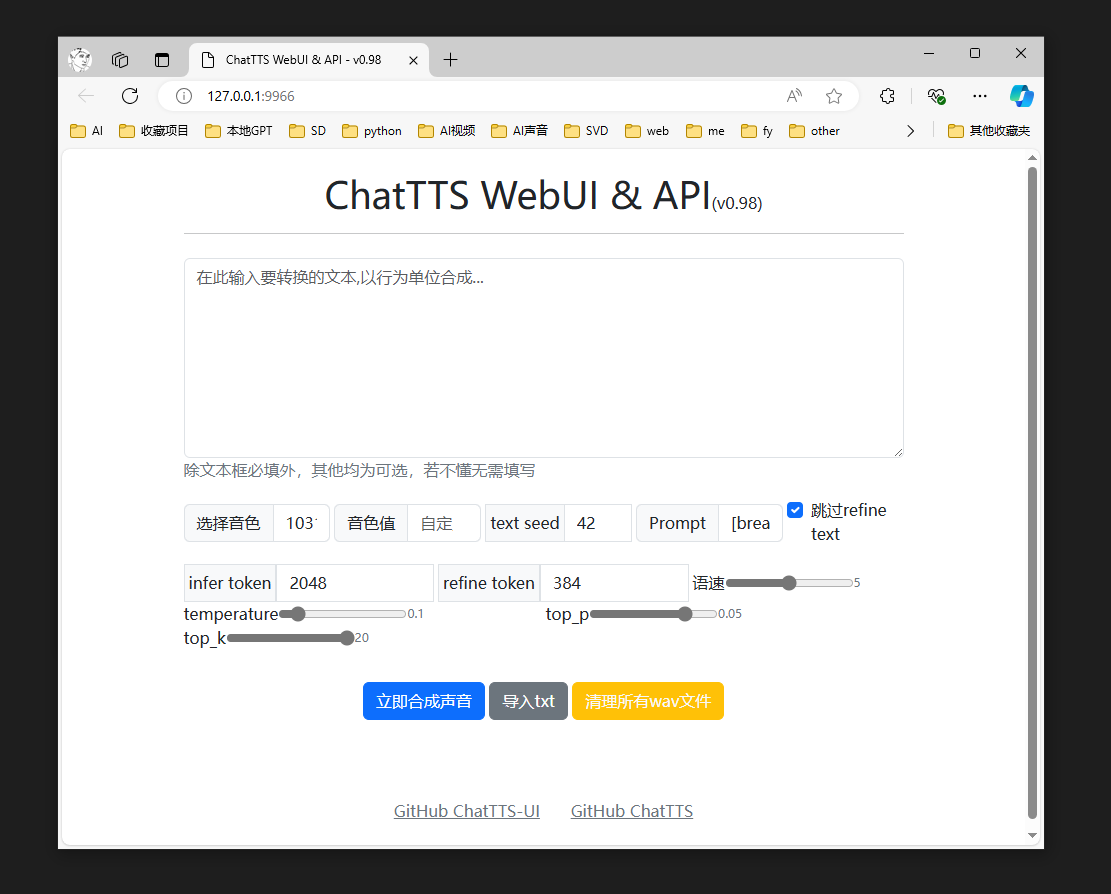The image size is (1111, 894).
Task: Click the address bar URL 127.0.0.1:9966
Action: click(x=251, y=96)
